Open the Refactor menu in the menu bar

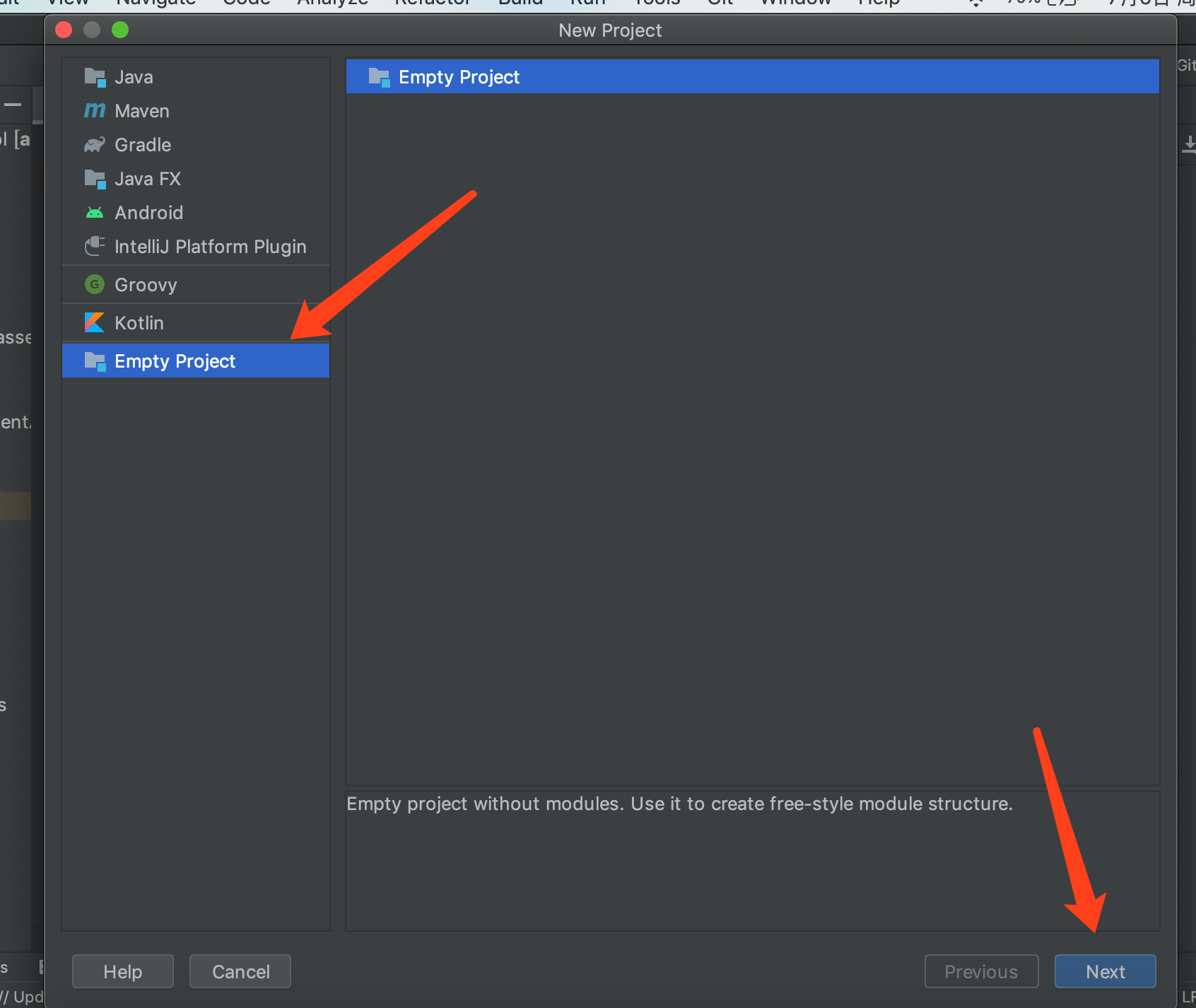pos(433,4)
